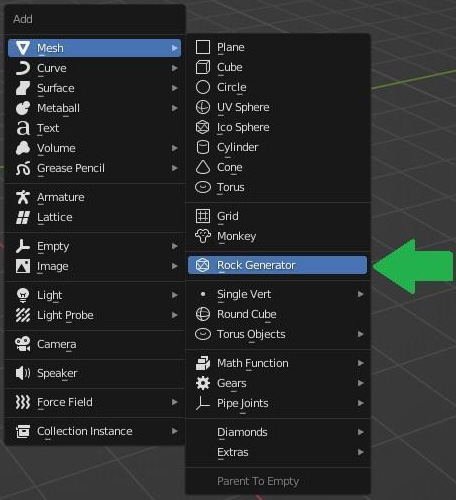Select the Plane menu entry
The height and width of the screenshot is (500, 456).
pyautogui.click(x=277, y=47)
